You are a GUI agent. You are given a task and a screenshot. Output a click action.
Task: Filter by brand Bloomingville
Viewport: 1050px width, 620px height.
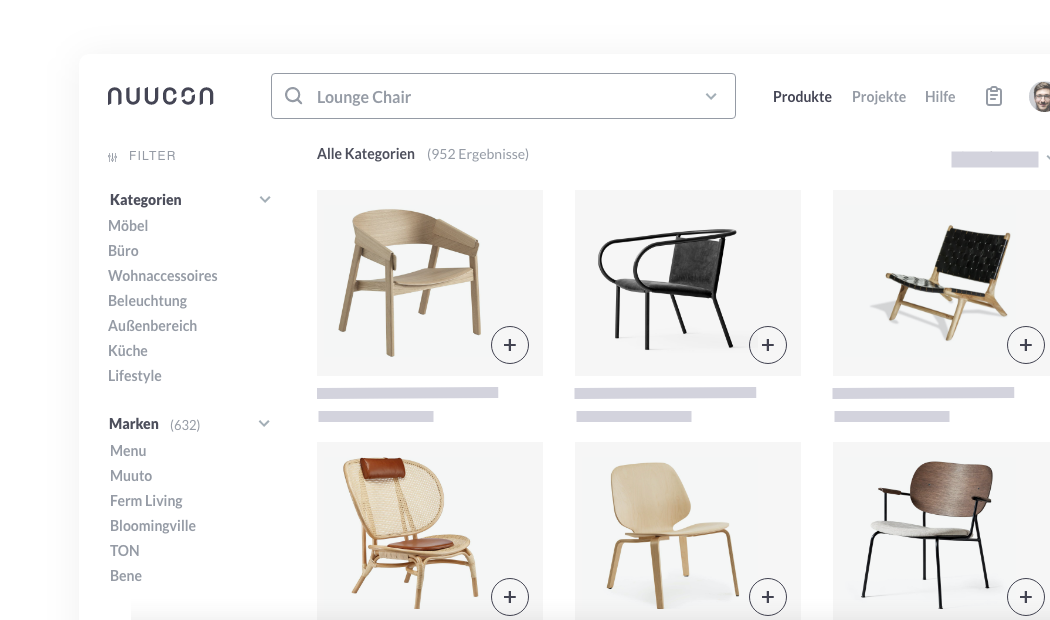(153, 526)
